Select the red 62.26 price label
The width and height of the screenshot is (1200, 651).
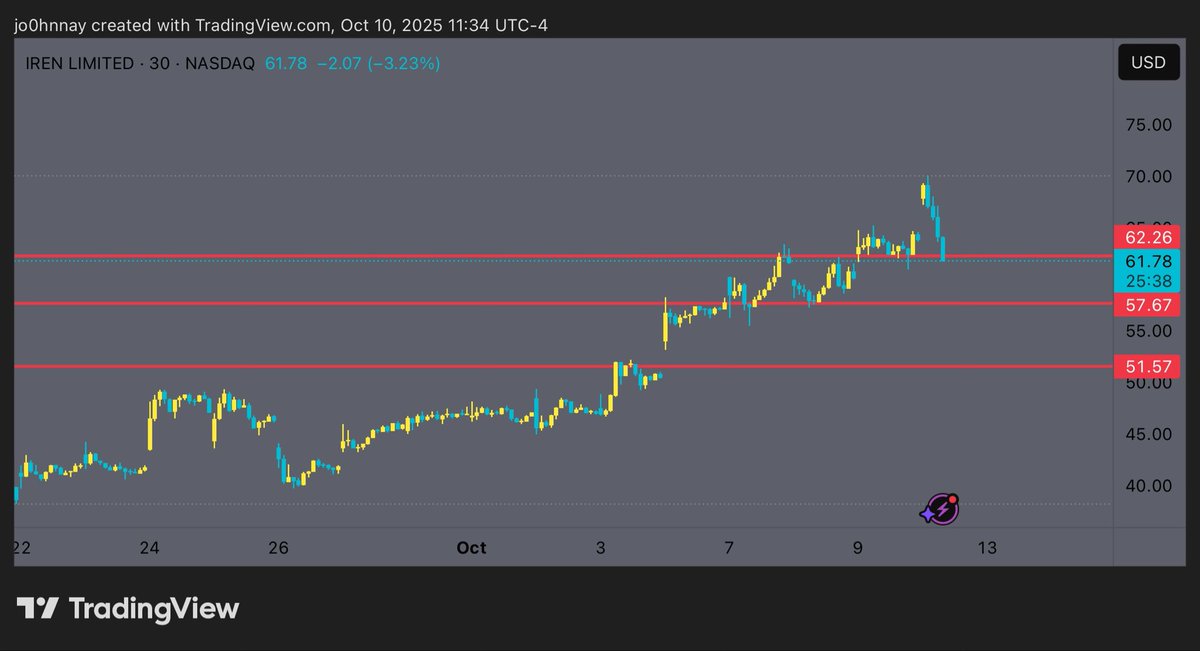pyautogui.click(x=1148, y=238)
